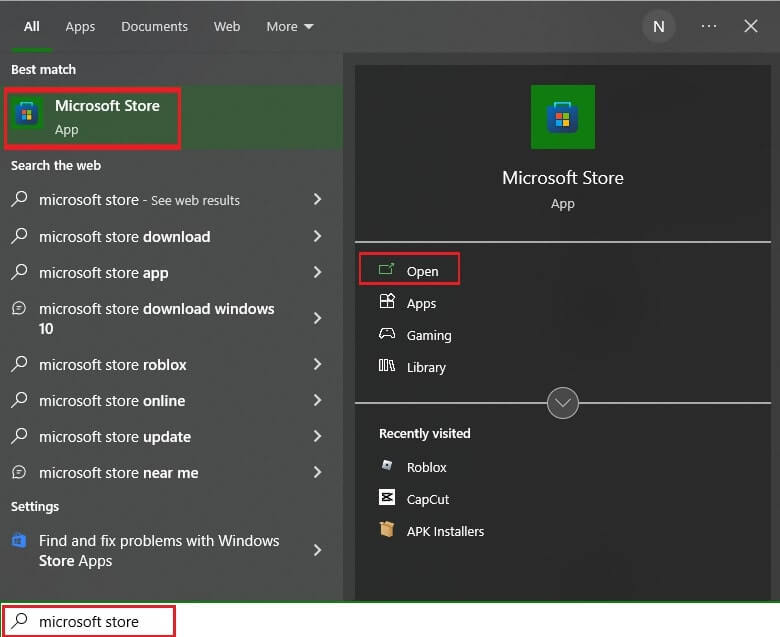The image size is (780, 637).
Task: Click the Roblox icon in Recently visited
Action: tap(387, 465)
